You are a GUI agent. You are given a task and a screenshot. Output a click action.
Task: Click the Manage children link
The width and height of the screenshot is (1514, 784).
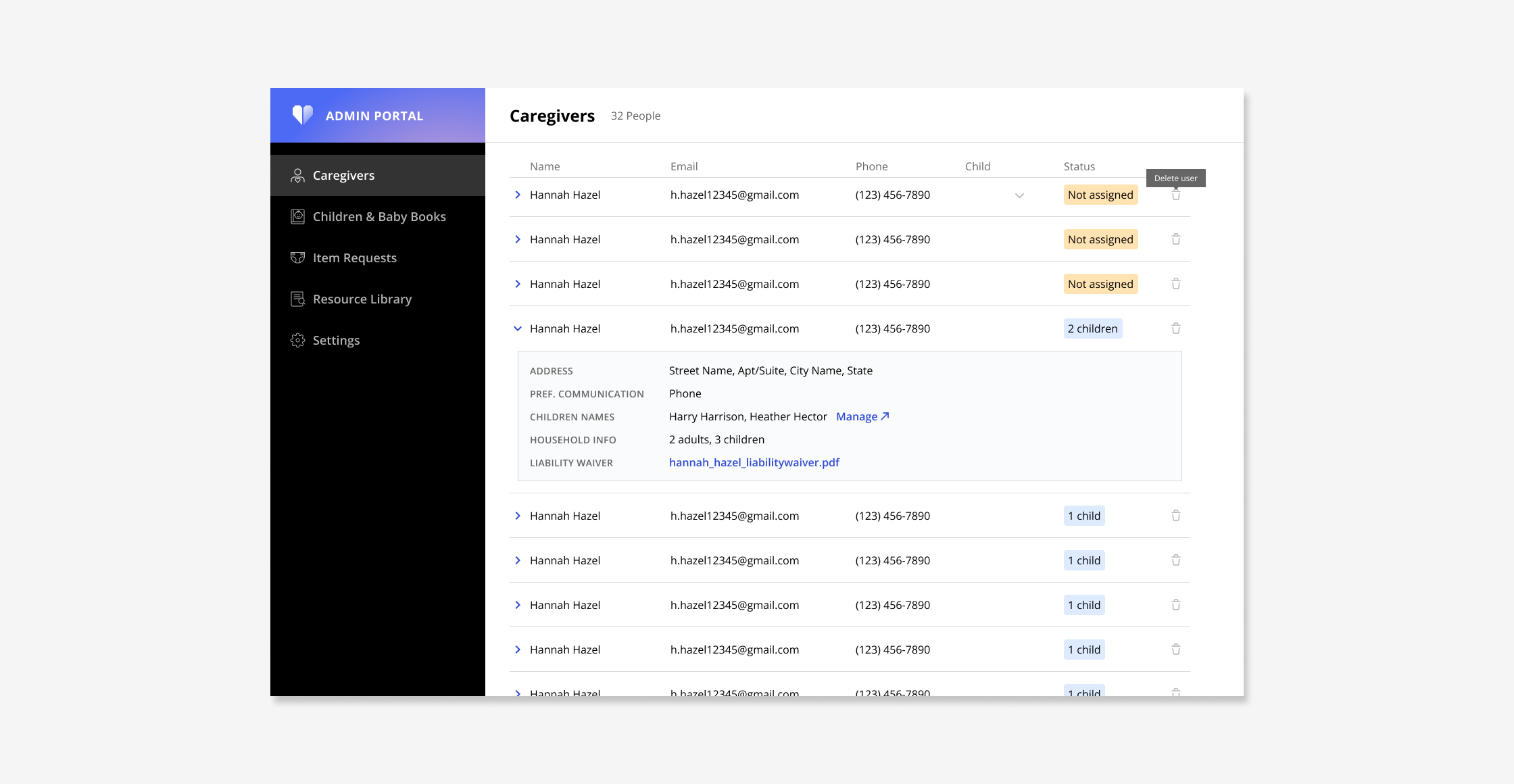(x=862, y=416)
